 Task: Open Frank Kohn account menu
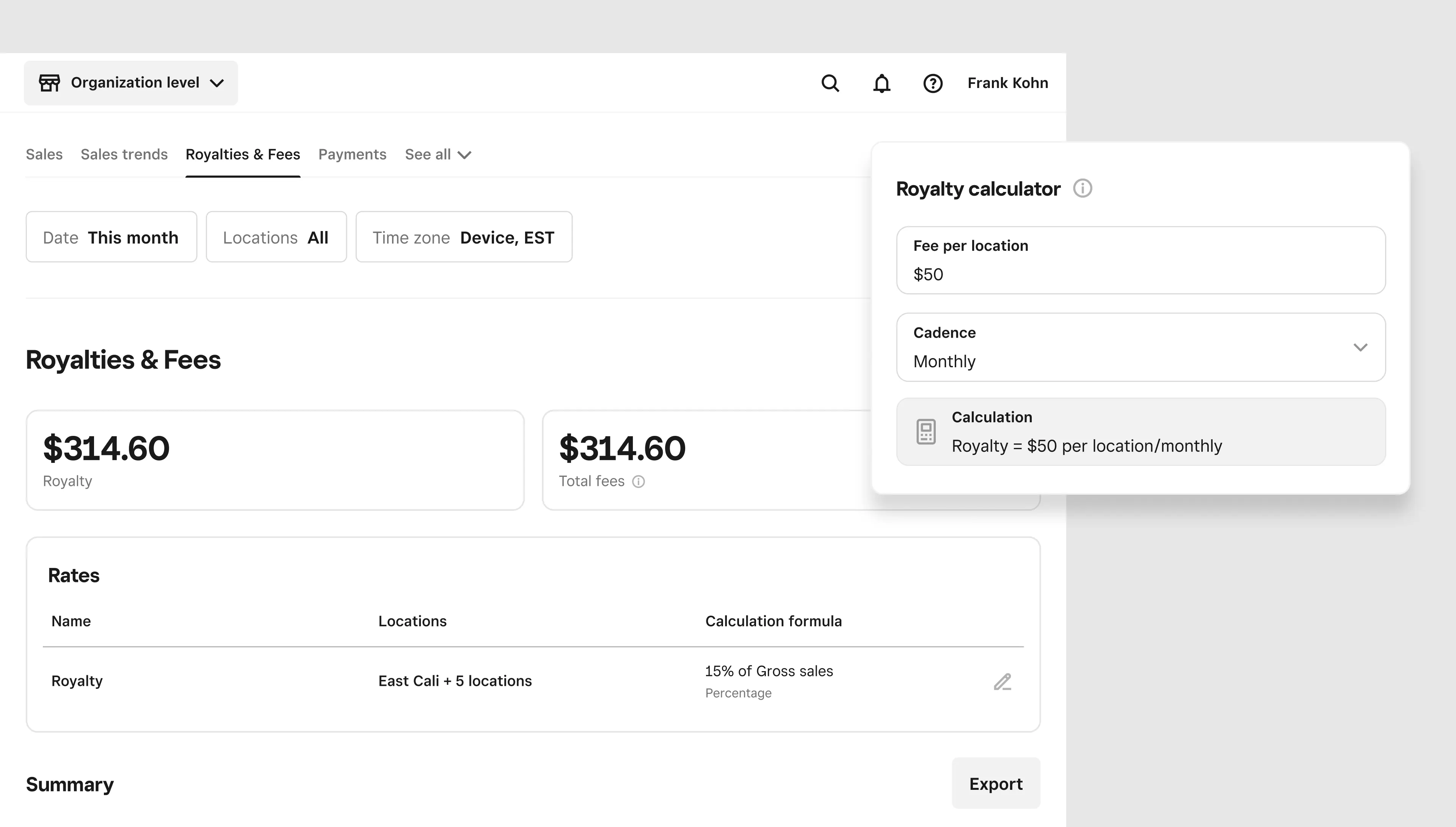(1007, 83)
